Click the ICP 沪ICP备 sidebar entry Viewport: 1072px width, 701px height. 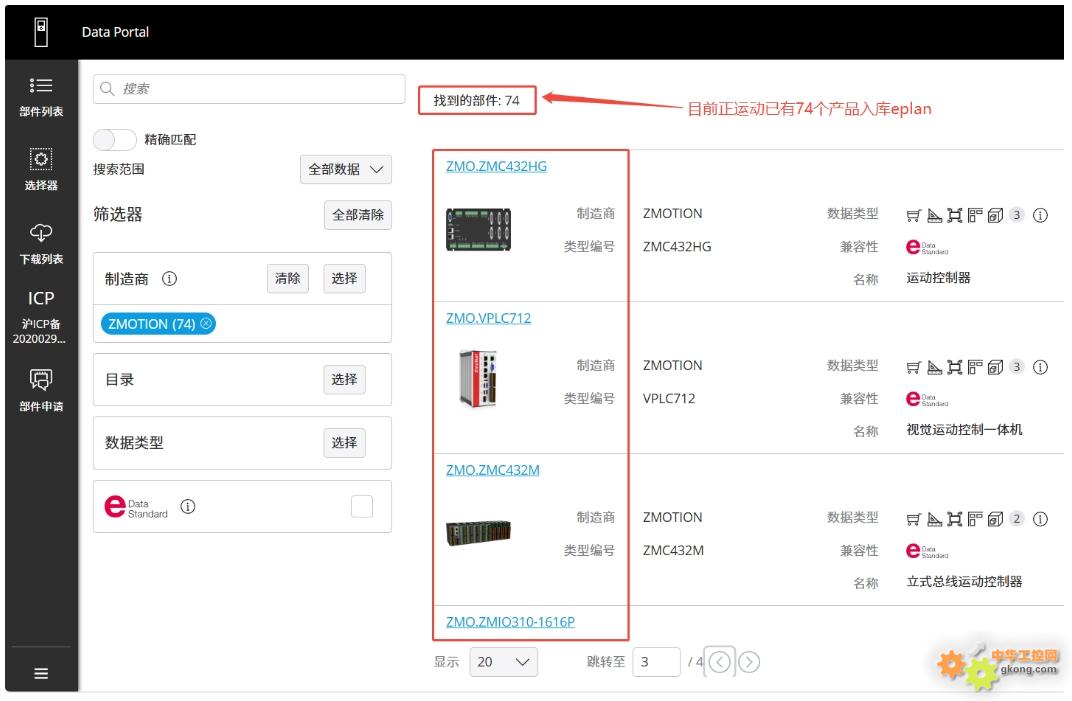click(x=41, y=317)
